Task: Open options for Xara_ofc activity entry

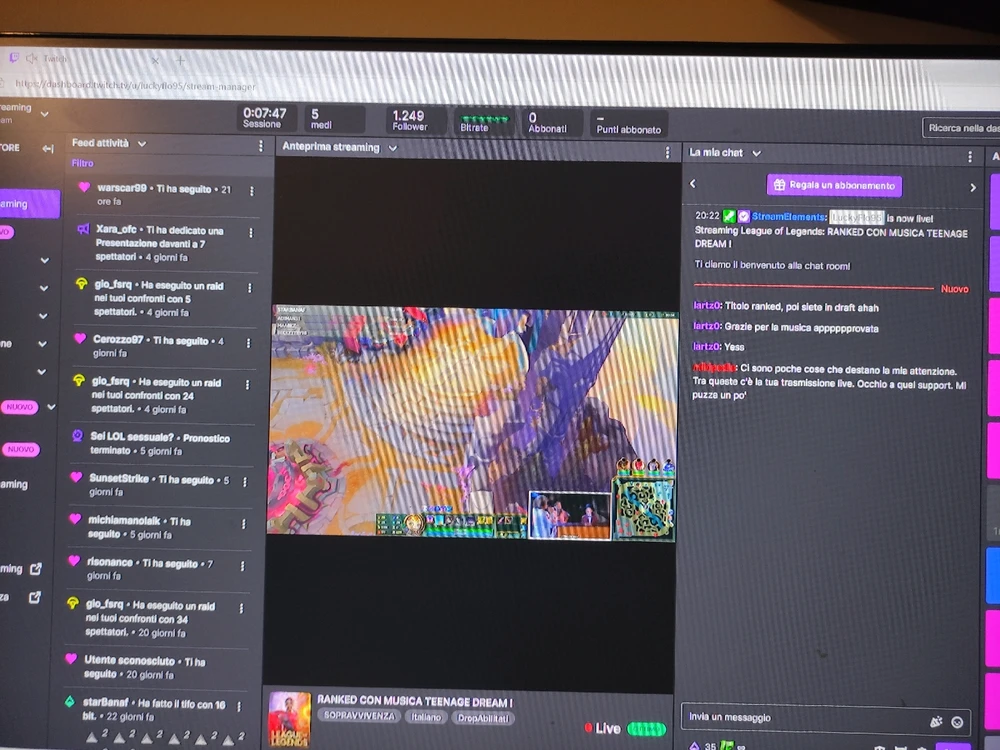Action: coord(250,232)
